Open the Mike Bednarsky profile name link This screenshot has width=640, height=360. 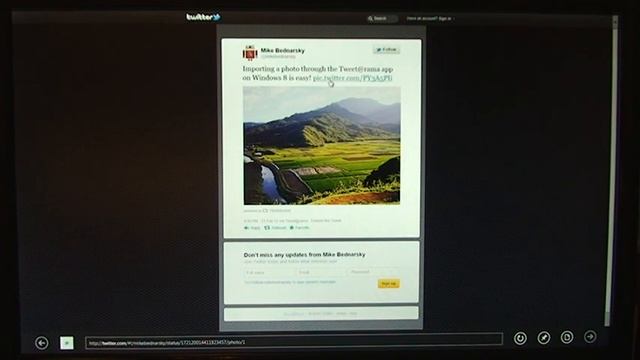tap(282, 51)
